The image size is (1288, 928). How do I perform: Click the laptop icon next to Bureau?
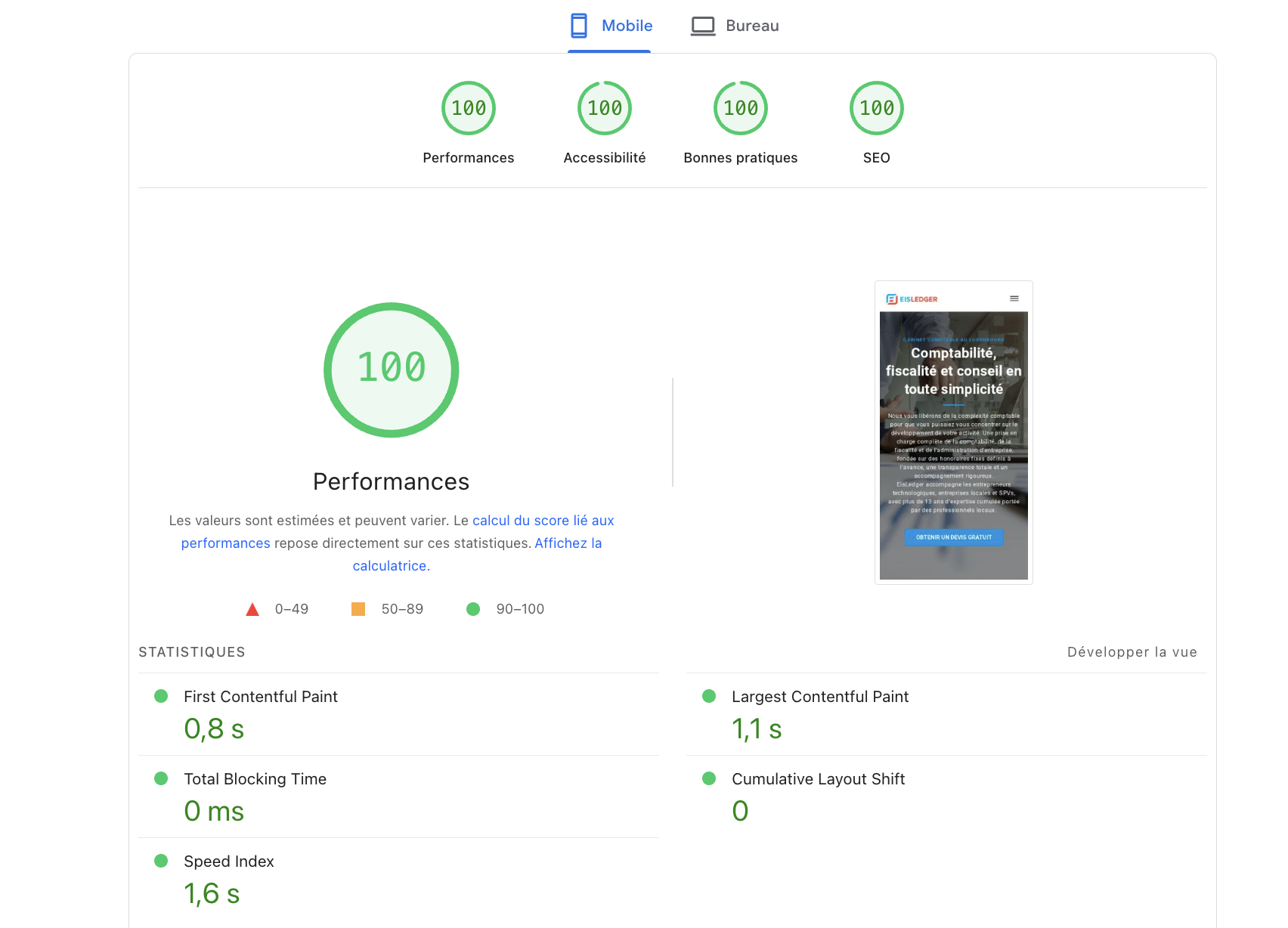pyautogui.click(x=703, y=25)
